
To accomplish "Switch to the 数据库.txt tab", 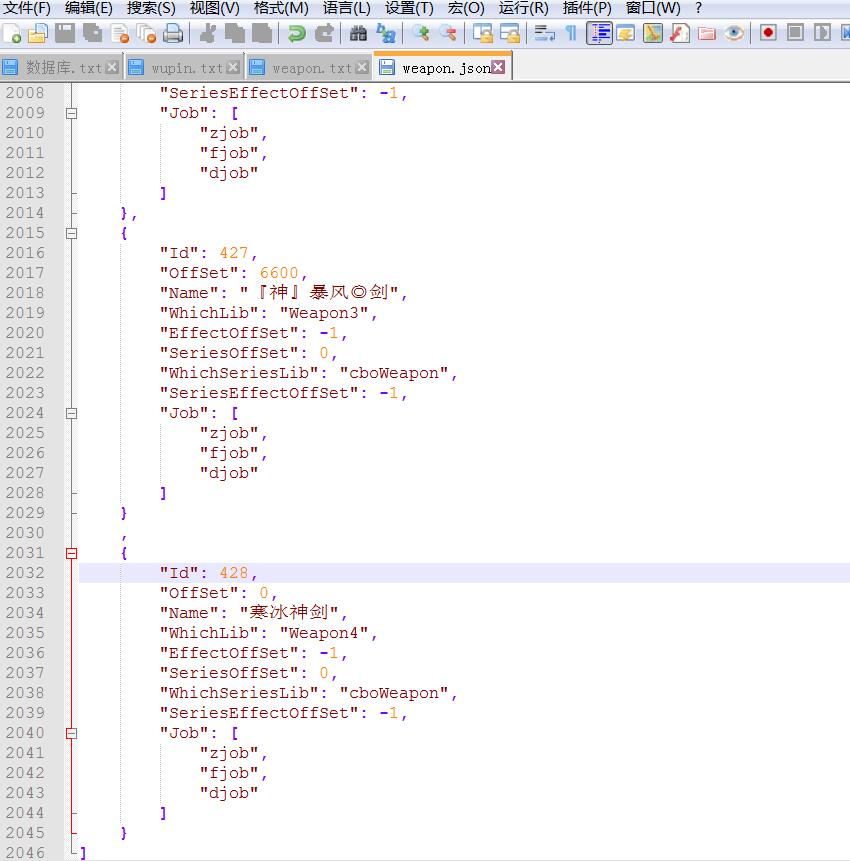I will tap(60, 68).
